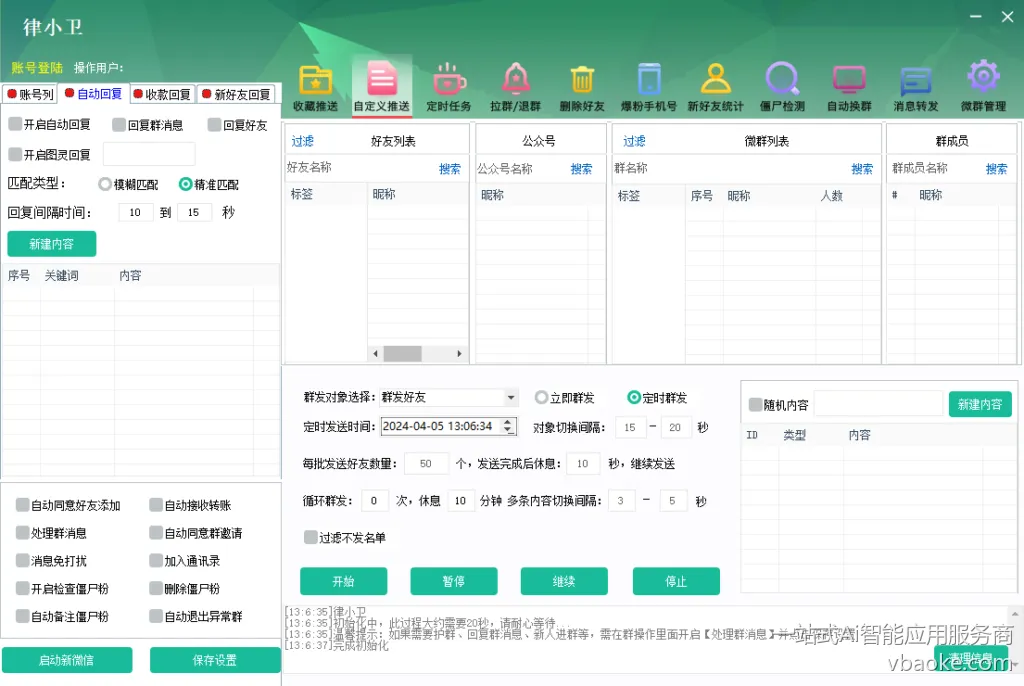Click the 新建内容 button in auto-reply panel
Image resolution: width=1024 pixels, height=686 pixels.
click(52, 244)
